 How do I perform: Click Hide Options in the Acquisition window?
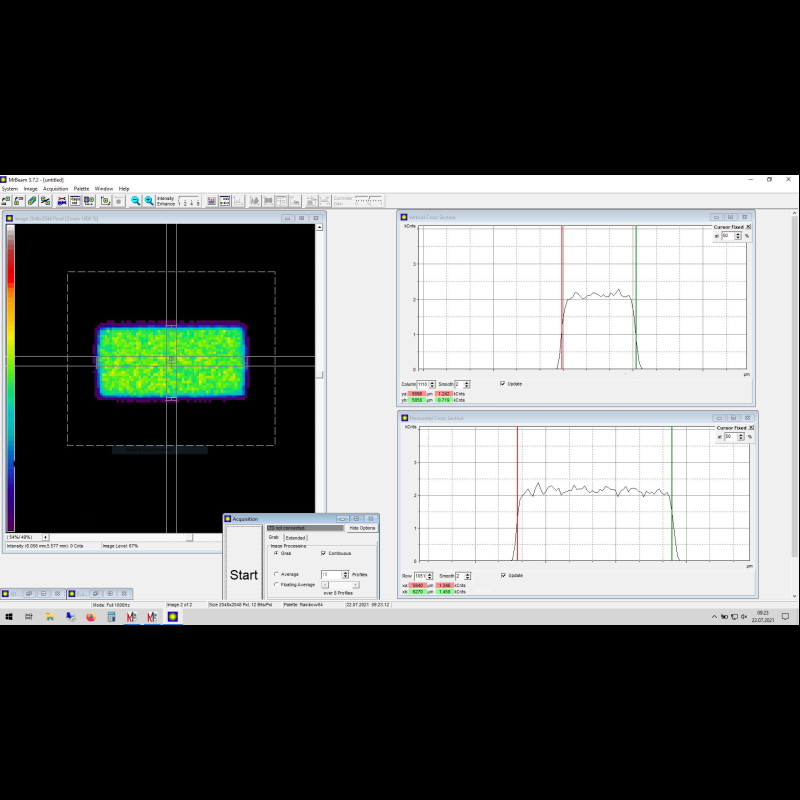coord(363,528)
